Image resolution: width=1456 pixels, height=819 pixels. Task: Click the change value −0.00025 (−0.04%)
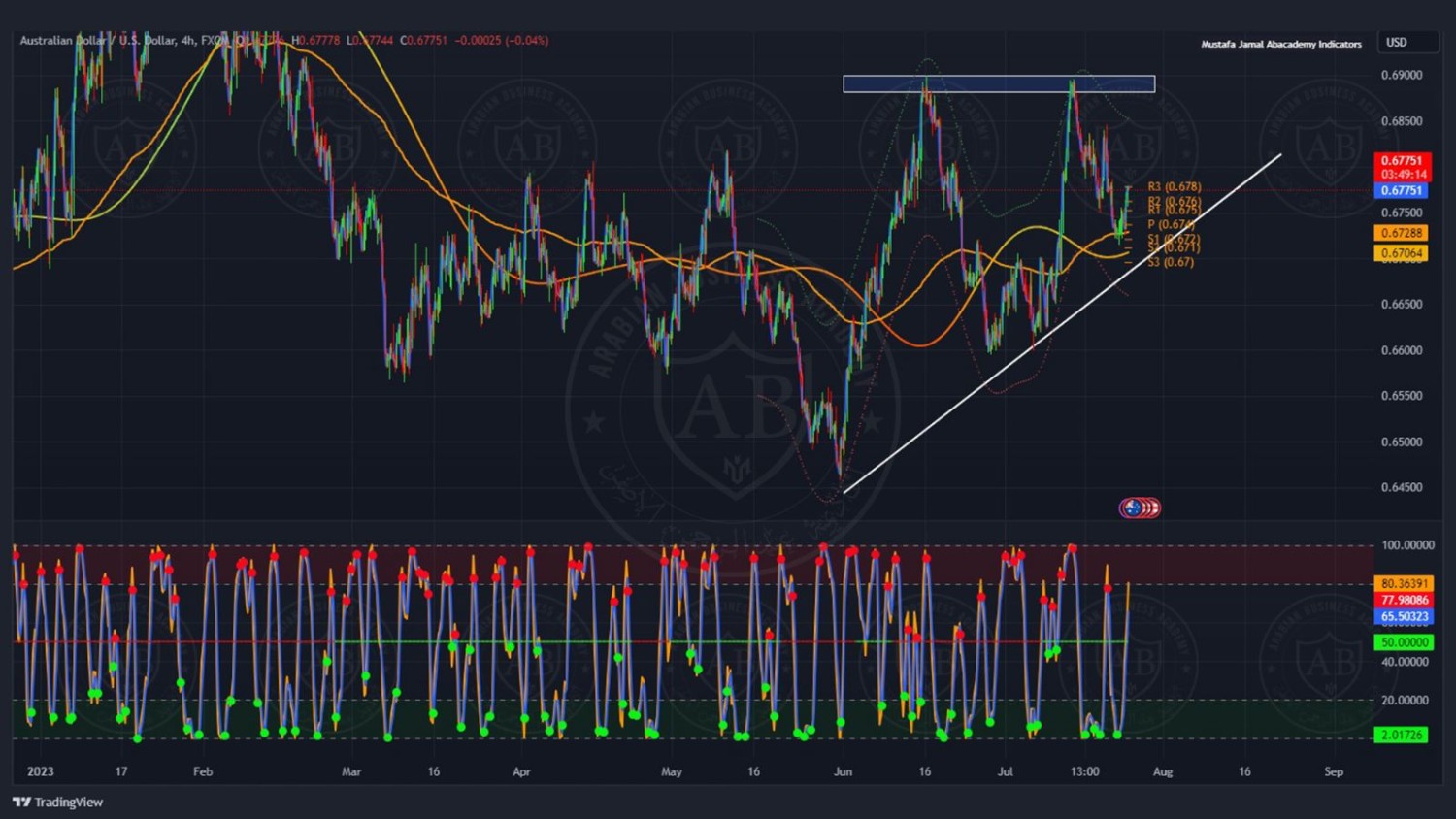502,41
